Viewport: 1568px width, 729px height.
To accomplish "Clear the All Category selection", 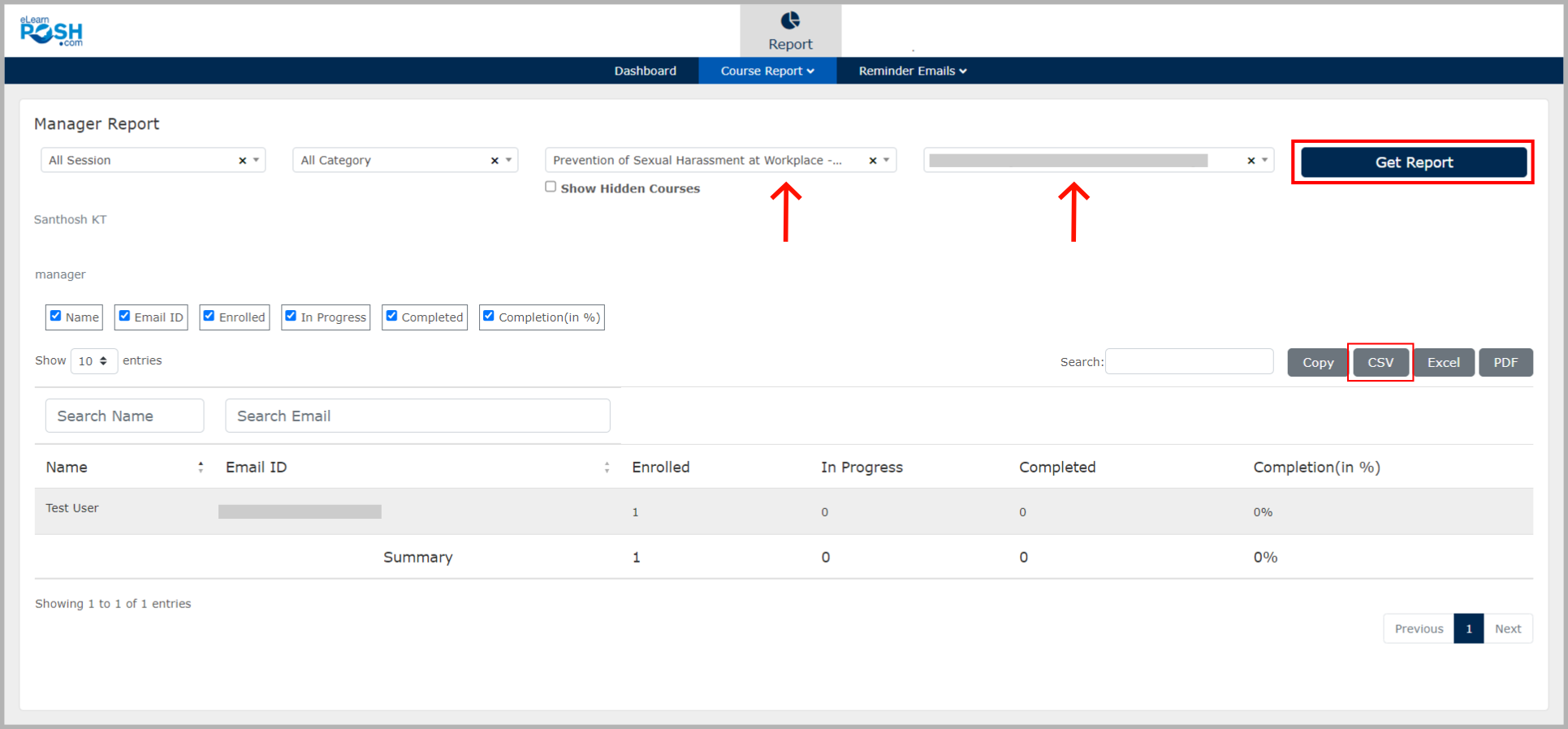I will (x=495, y=161).
